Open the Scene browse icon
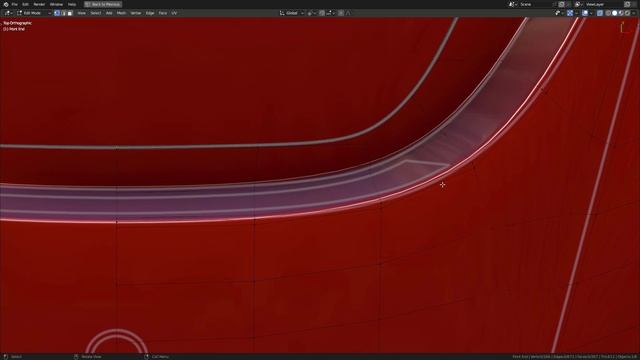This screenshot has height=360, width=640. tap(512, 4)
